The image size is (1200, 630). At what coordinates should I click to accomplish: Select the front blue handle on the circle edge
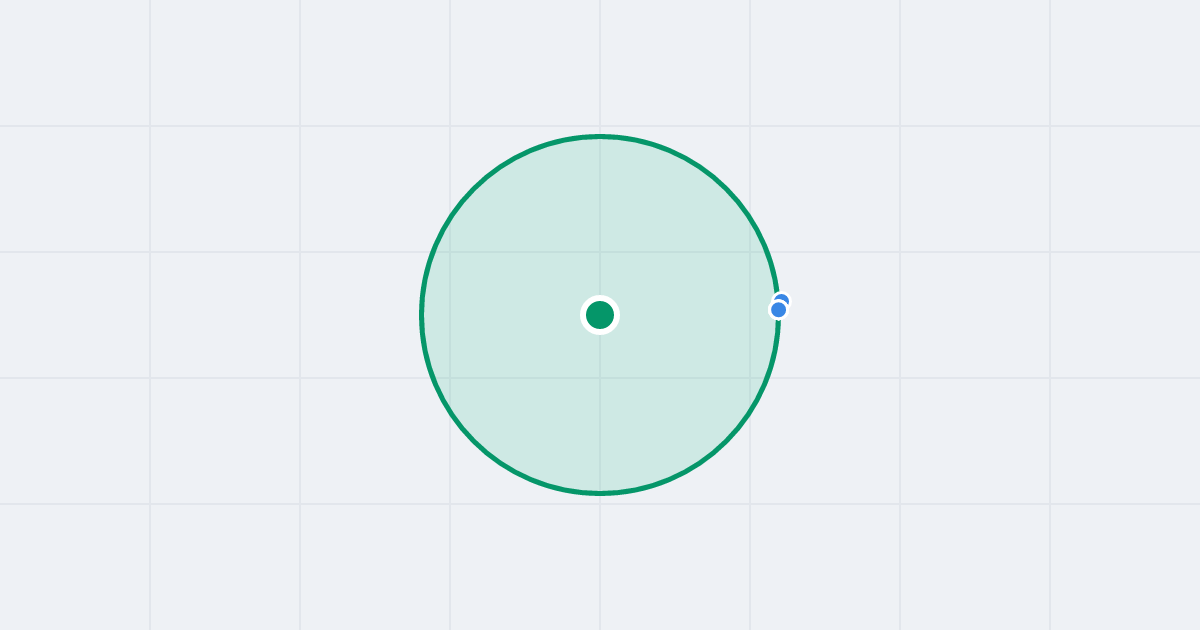coord(778,310)
